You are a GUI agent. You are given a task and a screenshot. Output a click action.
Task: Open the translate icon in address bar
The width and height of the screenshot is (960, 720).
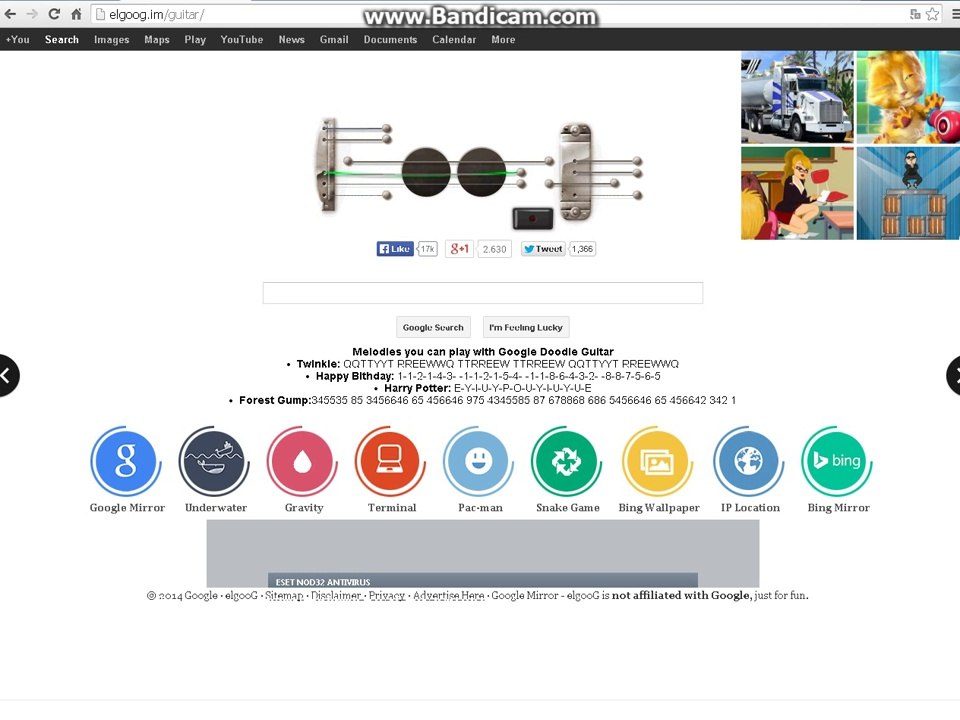tap(915, 14)
